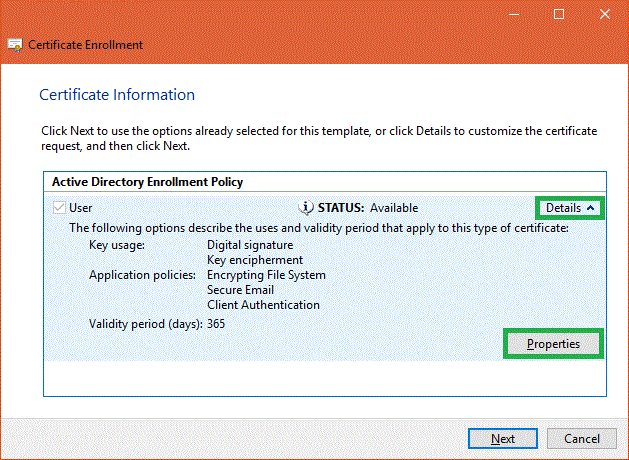Cancel the certificate enrollment

click(x=582, y=439)
